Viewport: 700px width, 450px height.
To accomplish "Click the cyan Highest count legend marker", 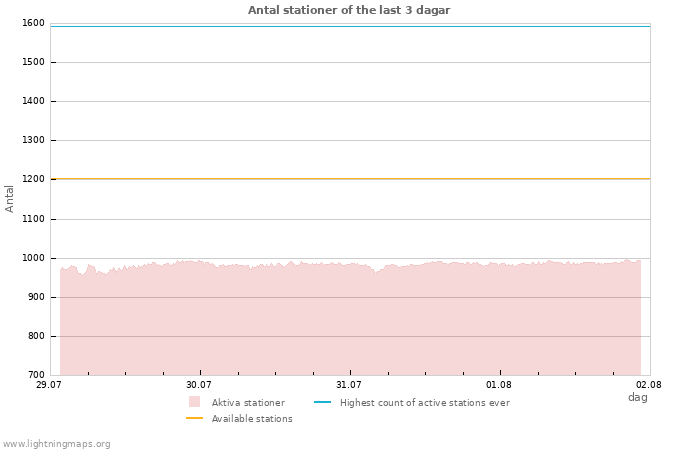I will tap(322, 402).
